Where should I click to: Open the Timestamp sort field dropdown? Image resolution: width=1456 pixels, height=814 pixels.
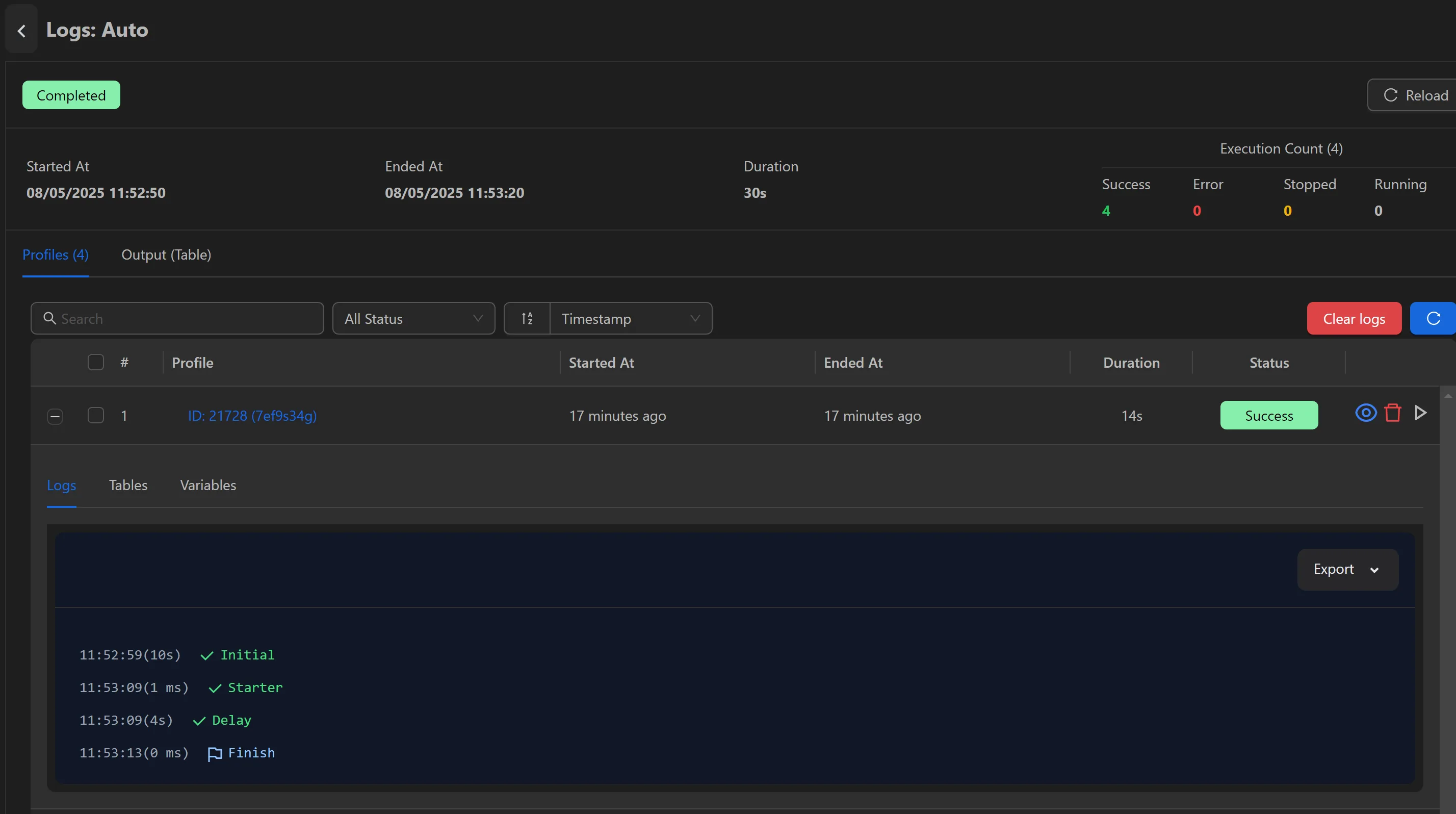(630, 318)
